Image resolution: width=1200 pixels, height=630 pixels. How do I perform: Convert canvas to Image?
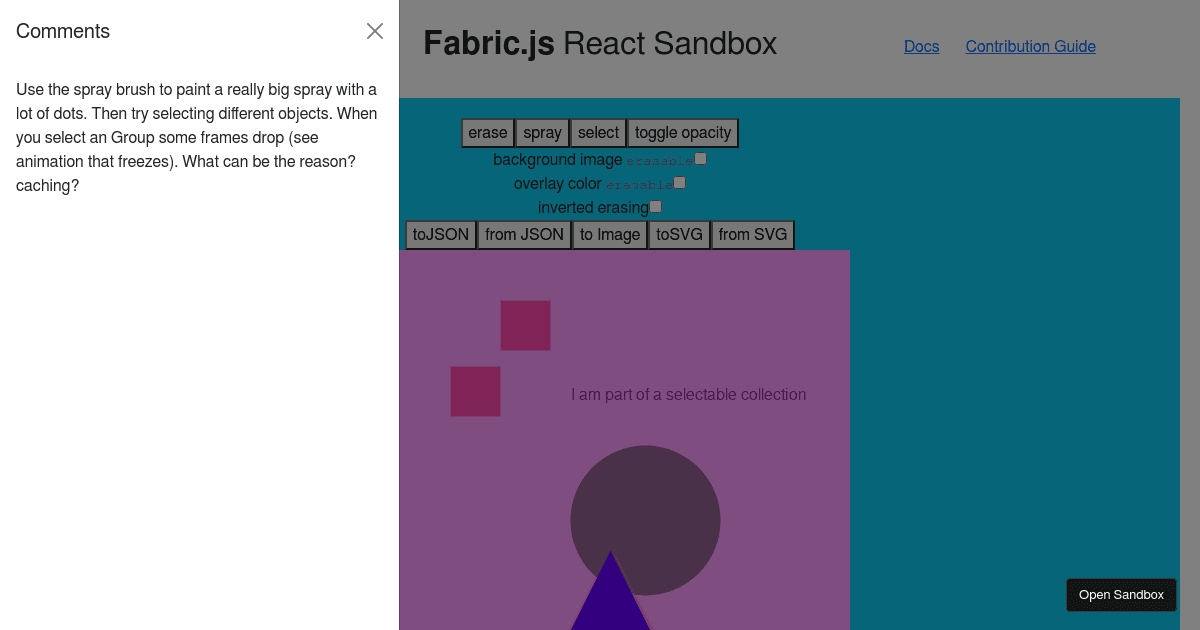coord(609,234)
